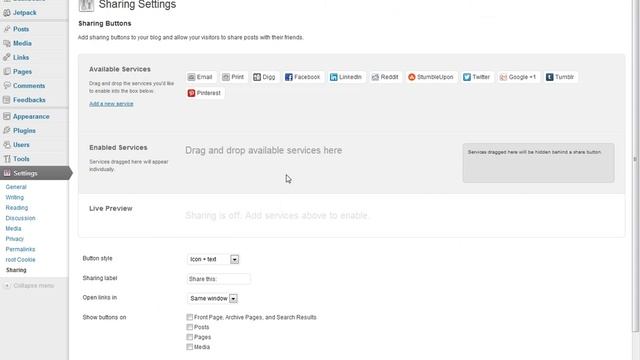Image resolution: width=640 pixels, height=360 pixels.
Task: Click the Settings sidebar icon
Action: point(7,173)
